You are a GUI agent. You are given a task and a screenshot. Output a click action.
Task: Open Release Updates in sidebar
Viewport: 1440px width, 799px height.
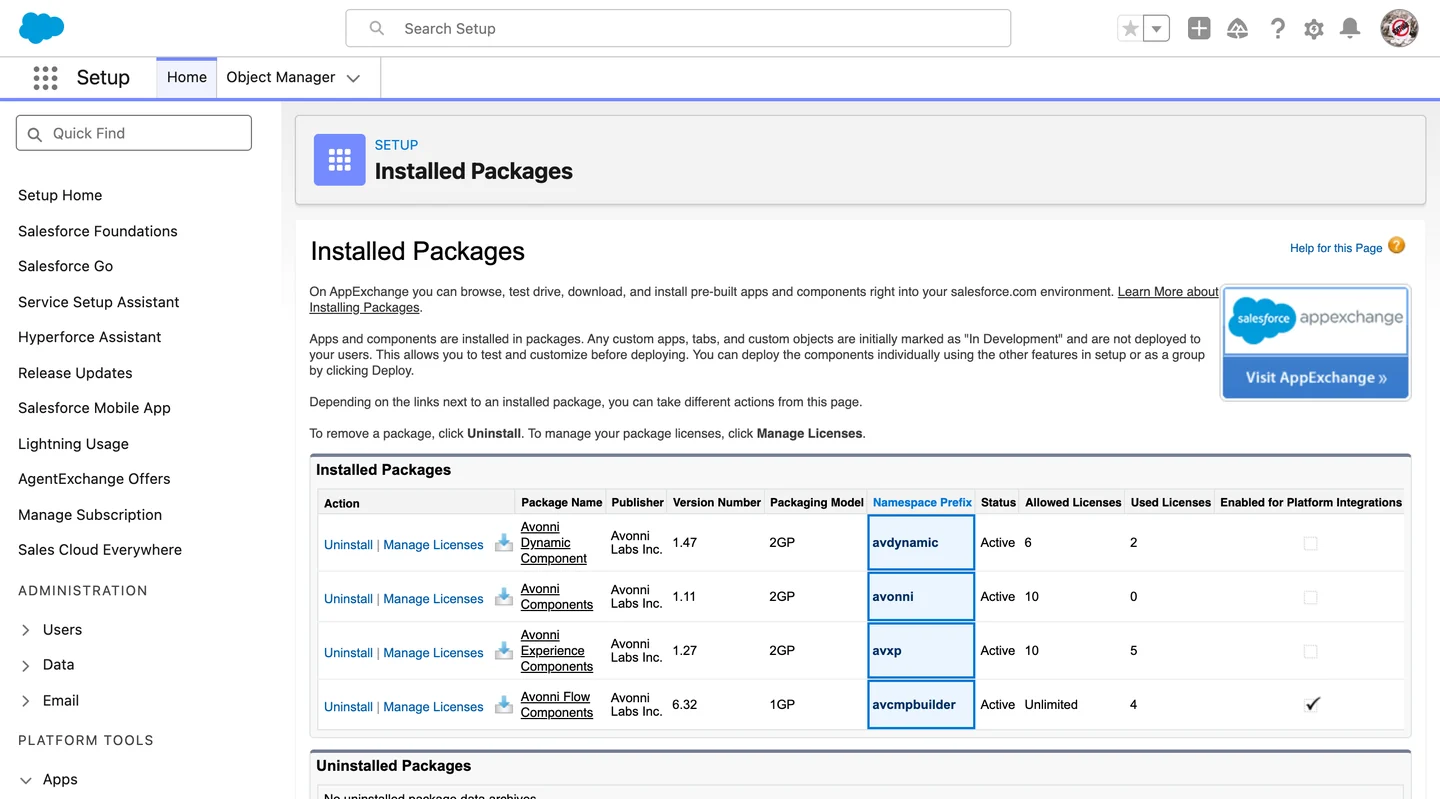pos(75,373)
